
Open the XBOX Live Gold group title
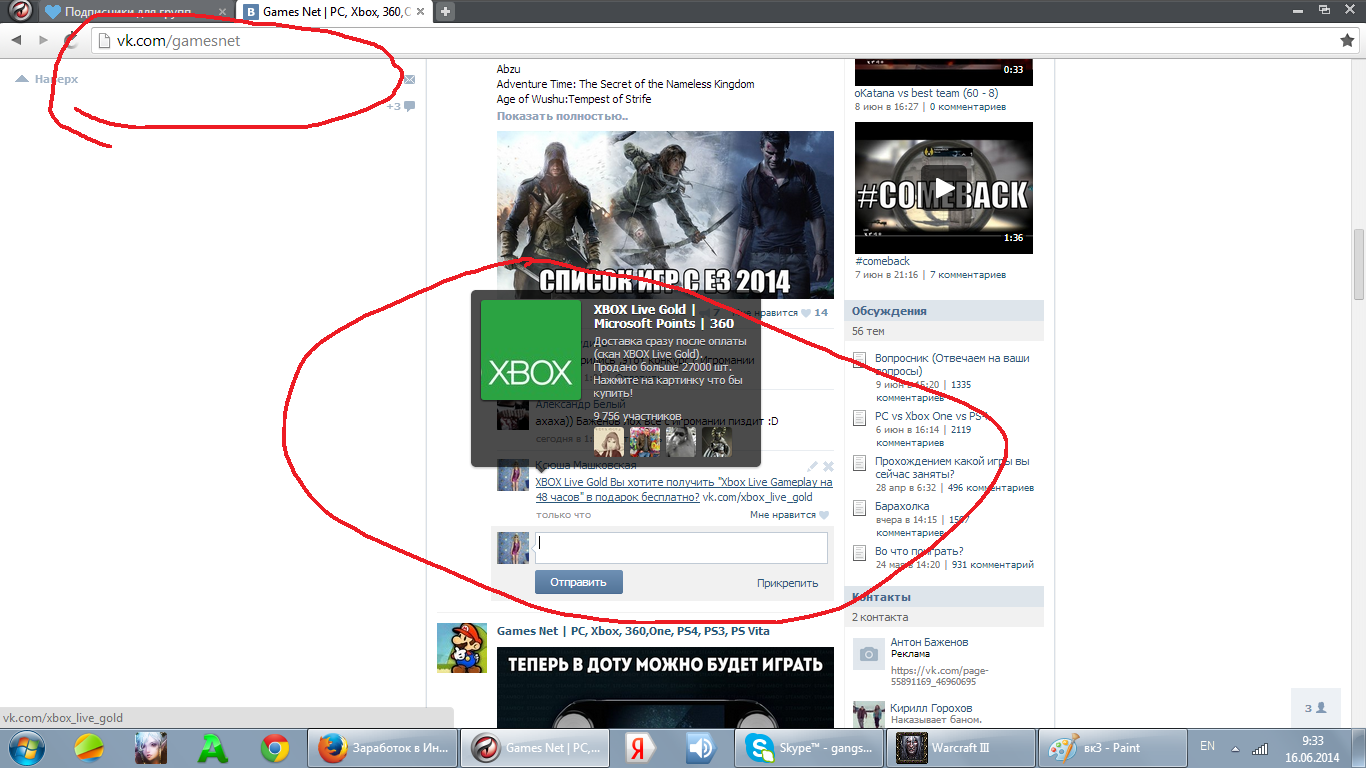(x=664, y=317)
